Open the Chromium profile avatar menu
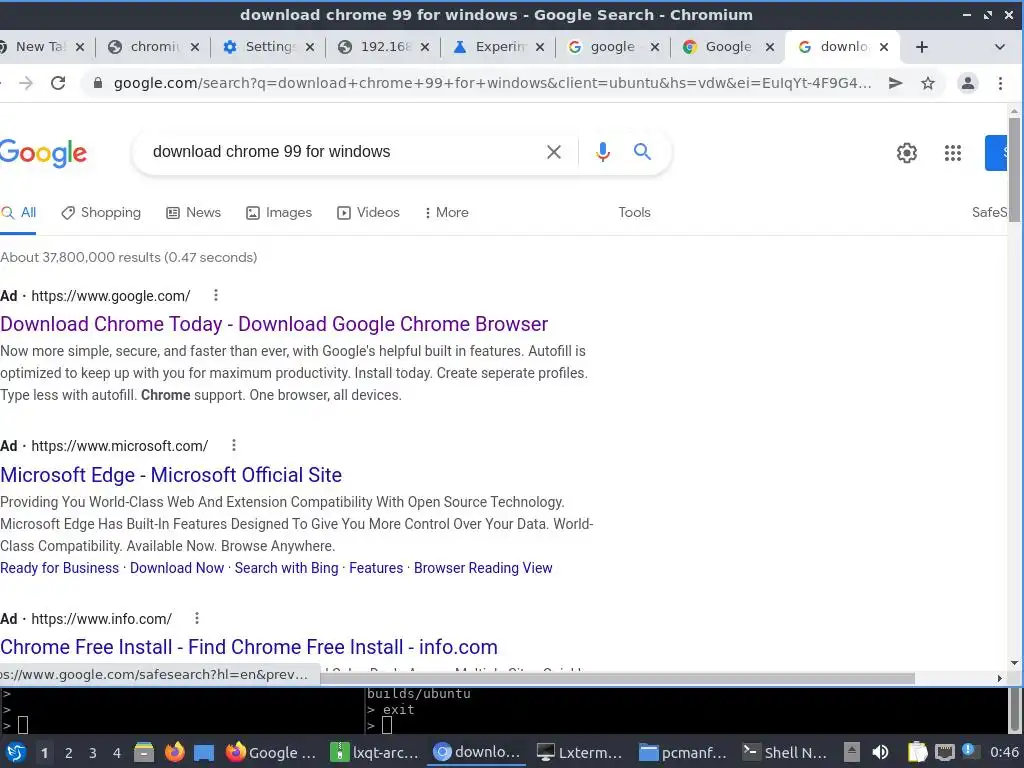Screen dimensions: 1024x768 coord(967,83)
